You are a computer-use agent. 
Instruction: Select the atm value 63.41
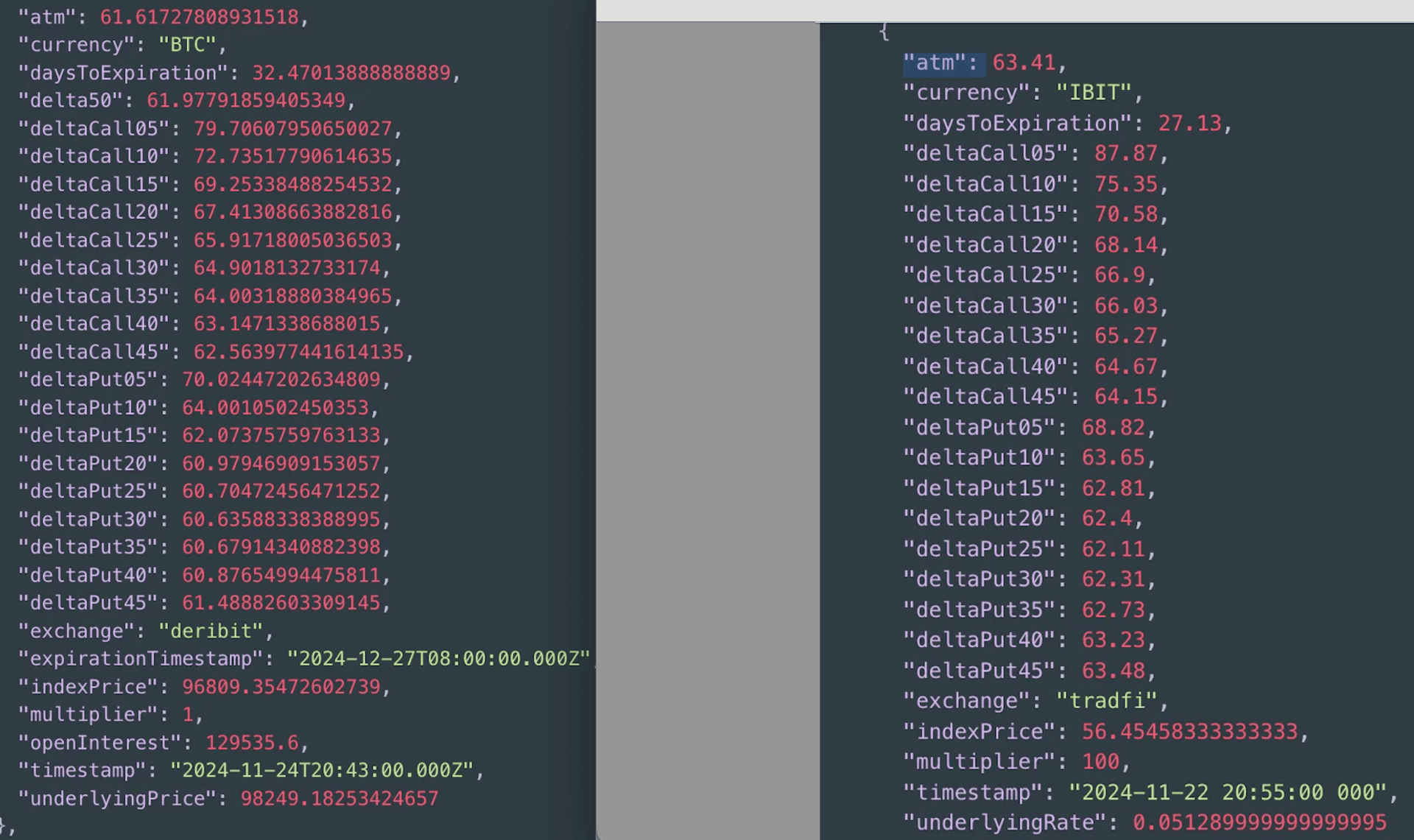coord(1024,63)
